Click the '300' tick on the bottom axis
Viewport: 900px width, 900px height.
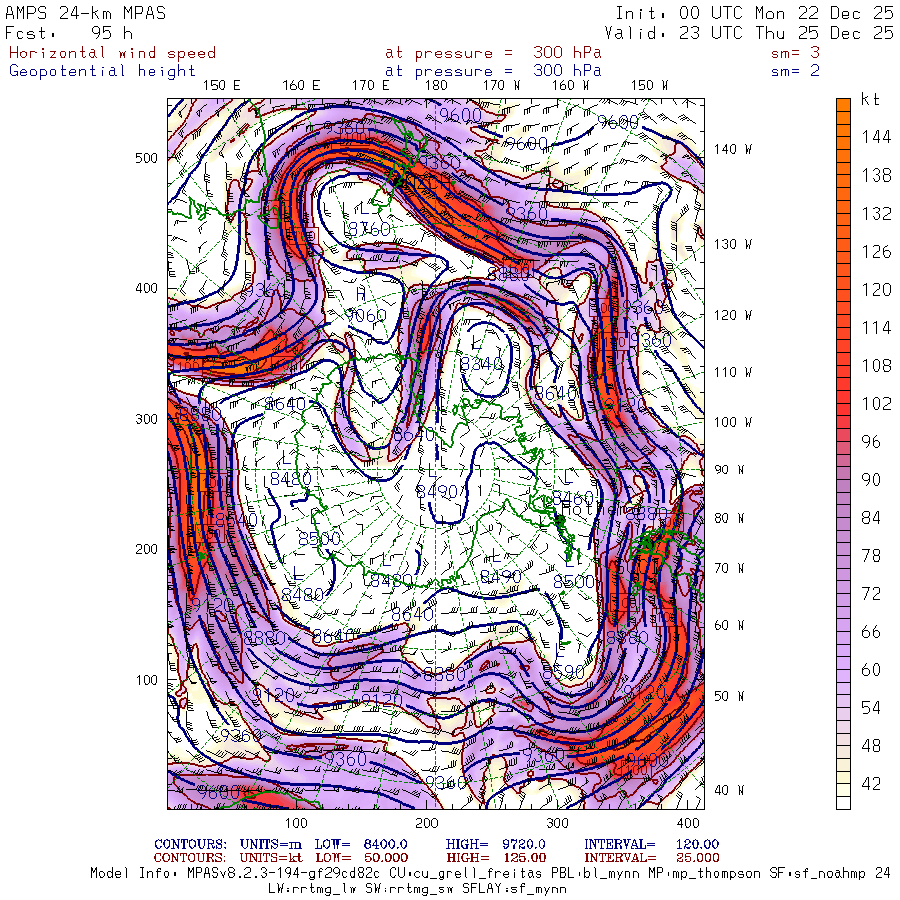coord(557,823)
